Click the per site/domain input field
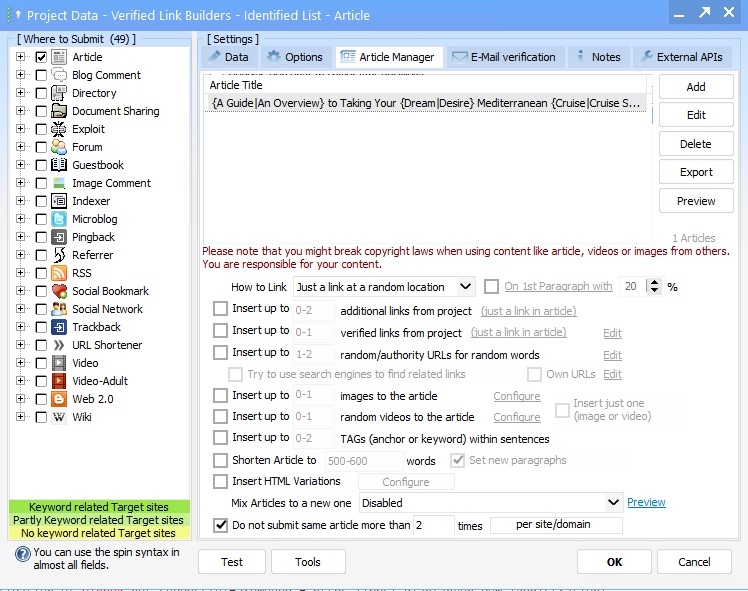 click(556, 525)
